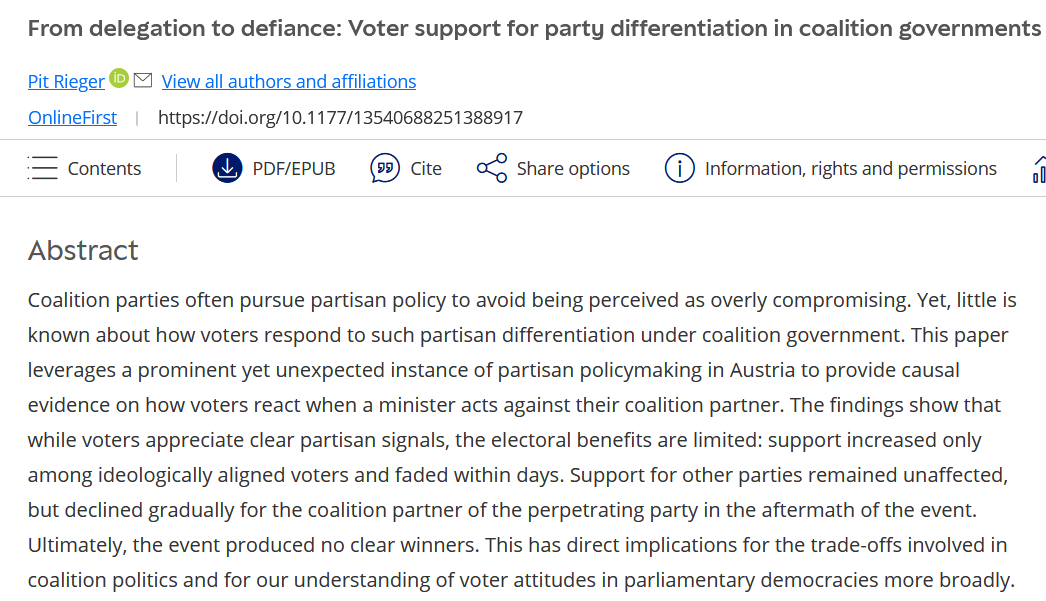The width and height of the screenshot is (1046, 601).
Task: Open the Contents list icon
Action: click(x=43, y=168)
